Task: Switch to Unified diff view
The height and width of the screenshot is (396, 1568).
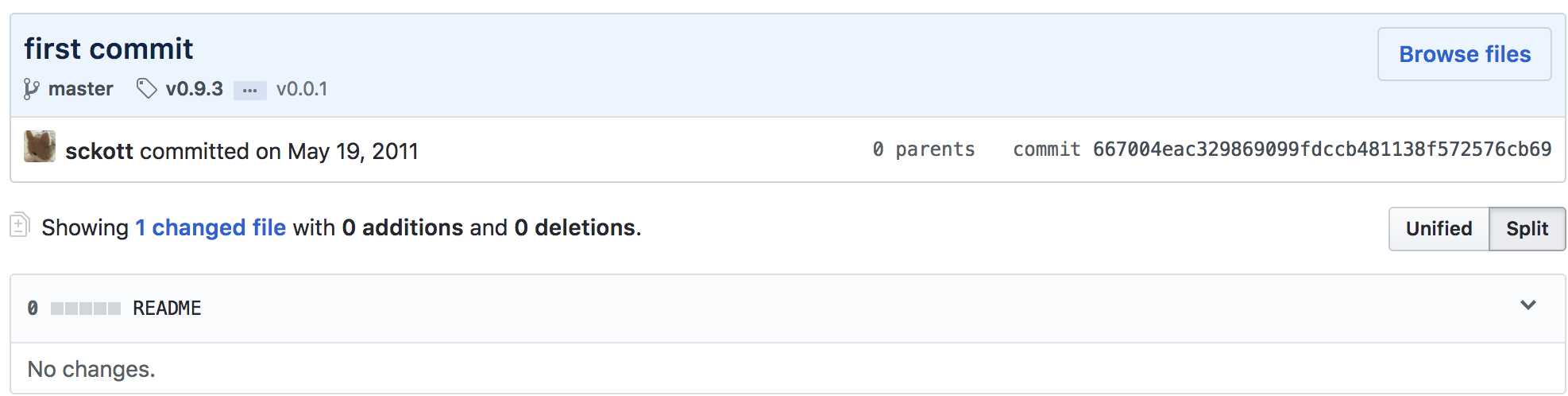Action: (x=1439, y=229)
